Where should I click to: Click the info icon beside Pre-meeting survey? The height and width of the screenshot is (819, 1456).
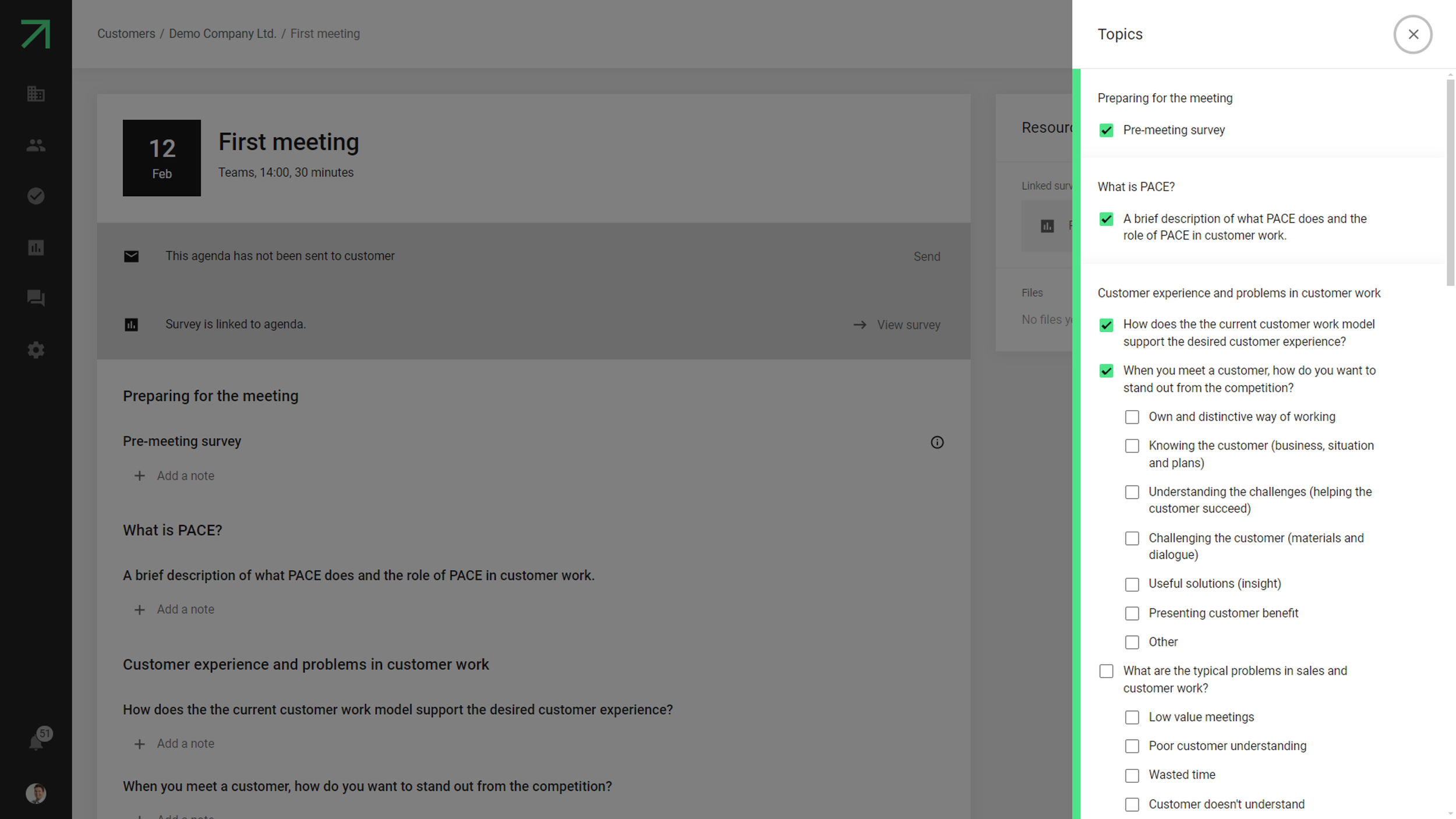click(x=936, y=443)
